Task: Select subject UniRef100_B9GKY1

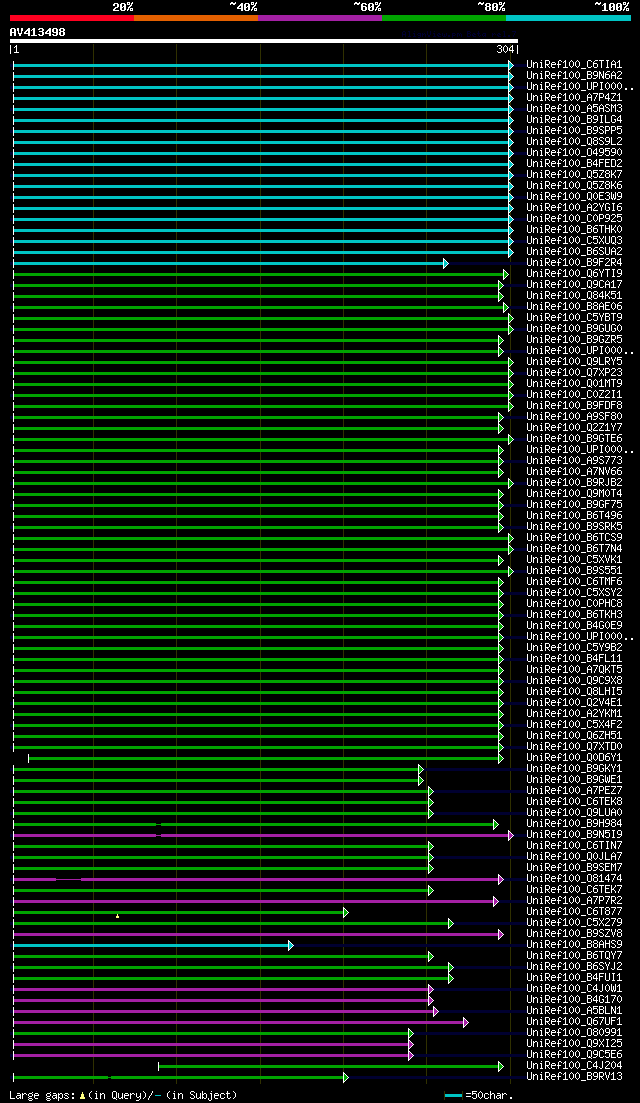Action: click(x=574, y=769)
